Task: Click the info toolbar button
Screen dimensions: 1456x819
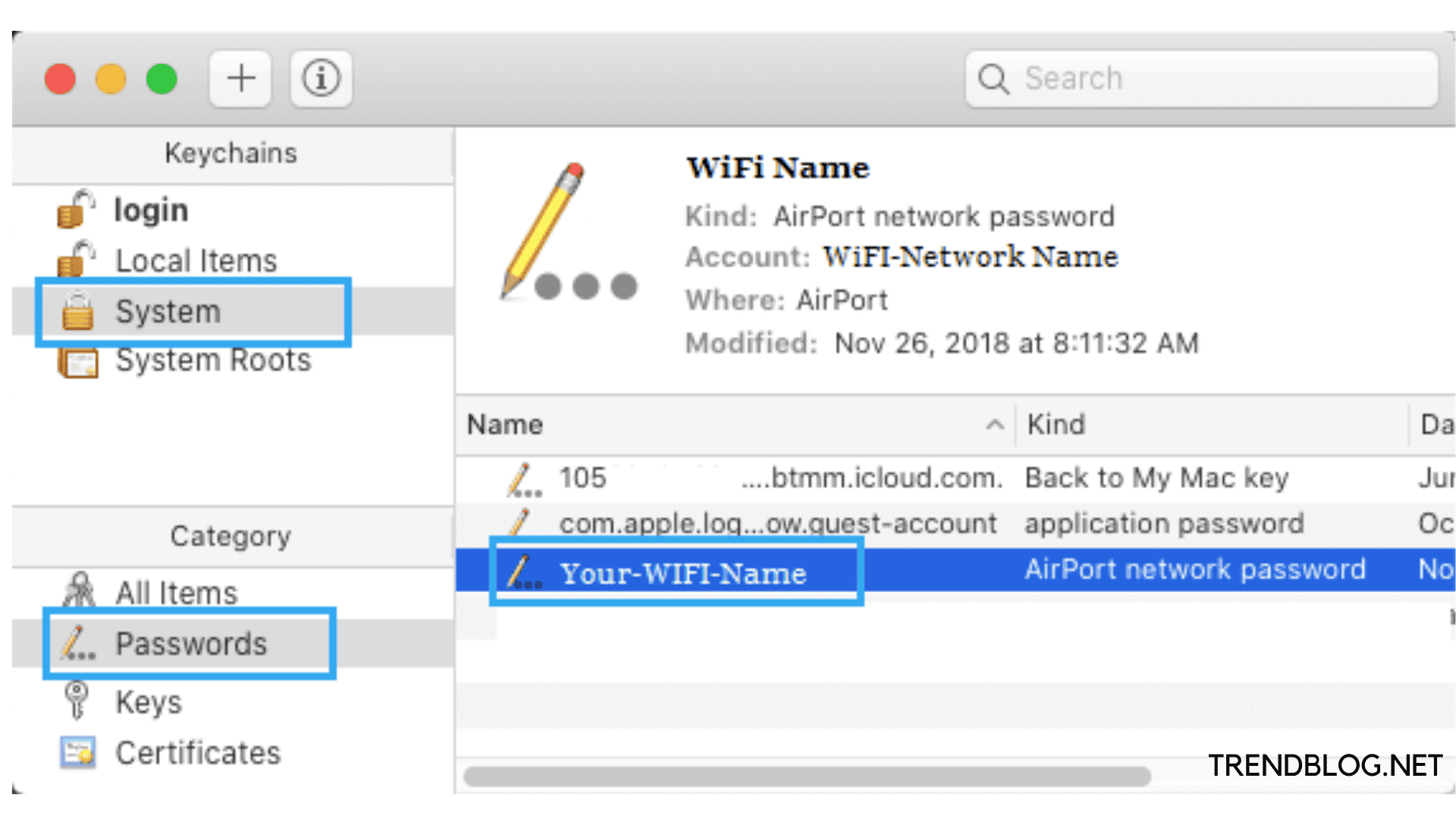Action: point(321,78)
